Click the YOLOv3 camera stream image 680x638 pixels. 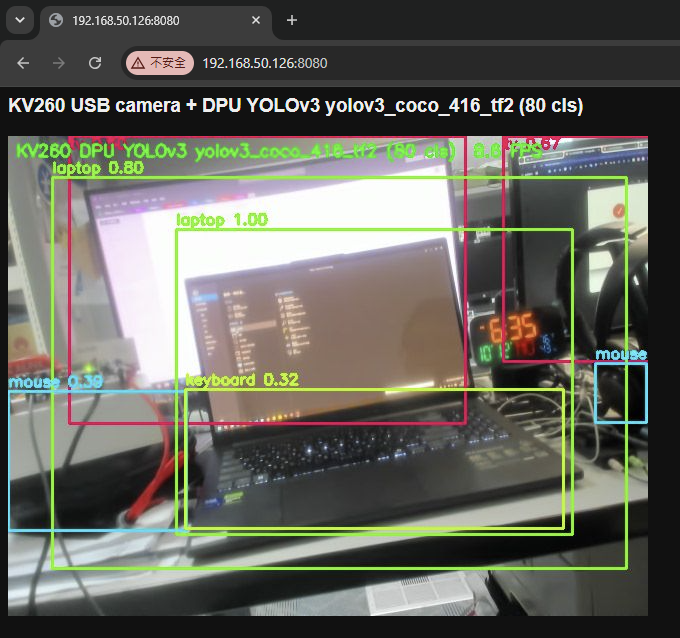point(328,376)
